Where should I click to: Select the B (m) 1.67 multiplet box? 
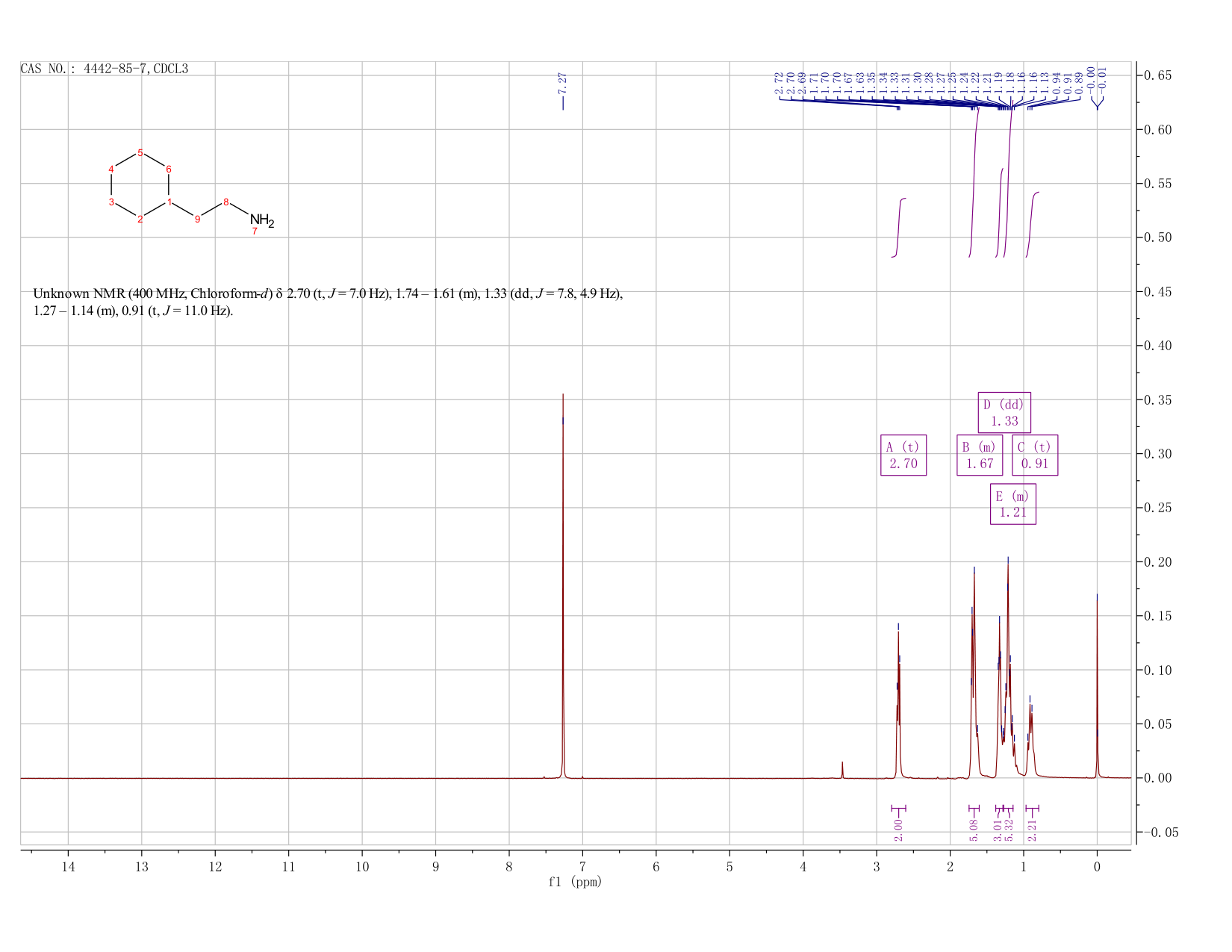point(980,455)
